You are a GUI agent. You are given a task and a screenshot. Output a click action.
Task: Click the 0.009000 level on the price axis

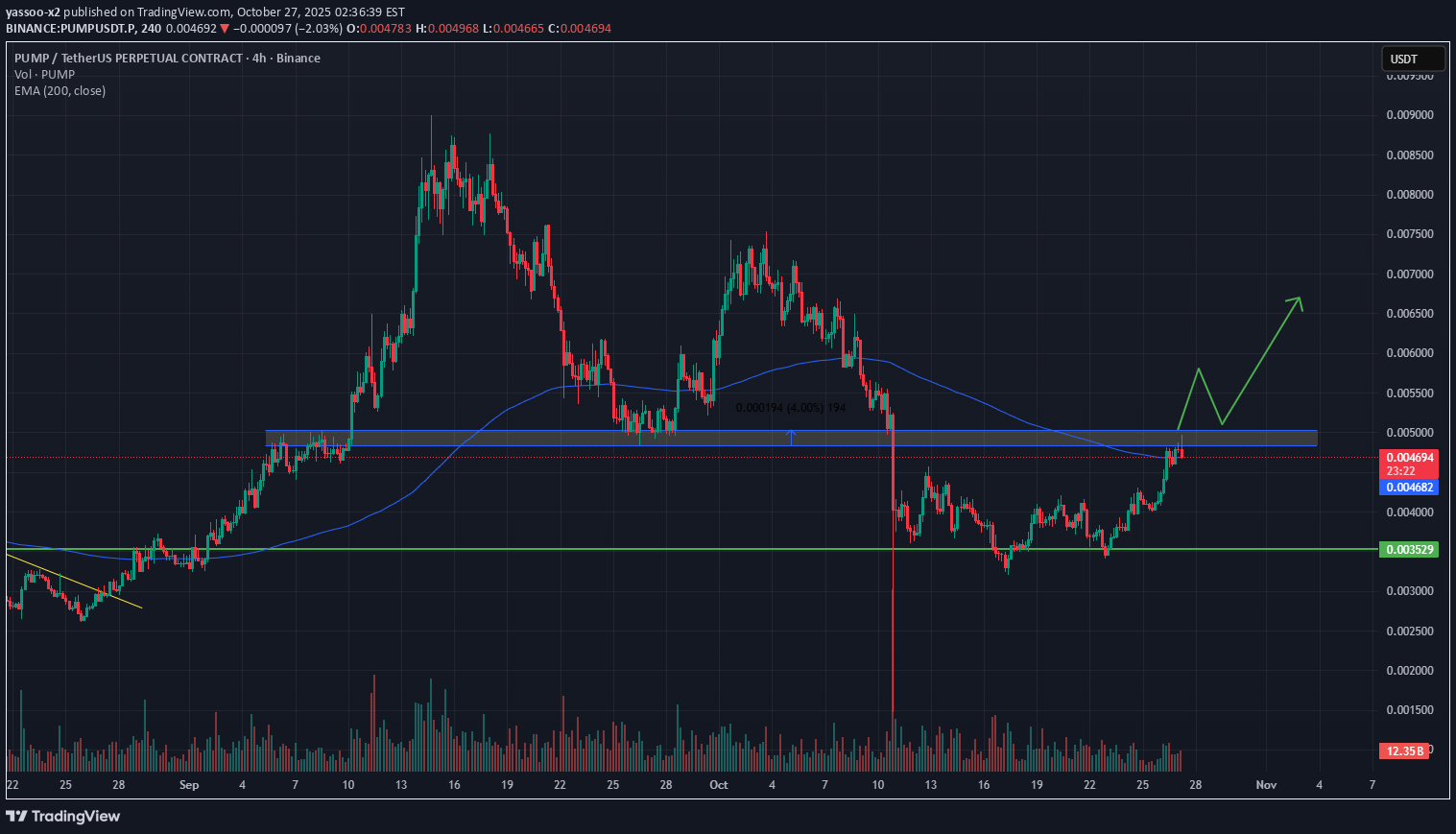coord(1409,115)
